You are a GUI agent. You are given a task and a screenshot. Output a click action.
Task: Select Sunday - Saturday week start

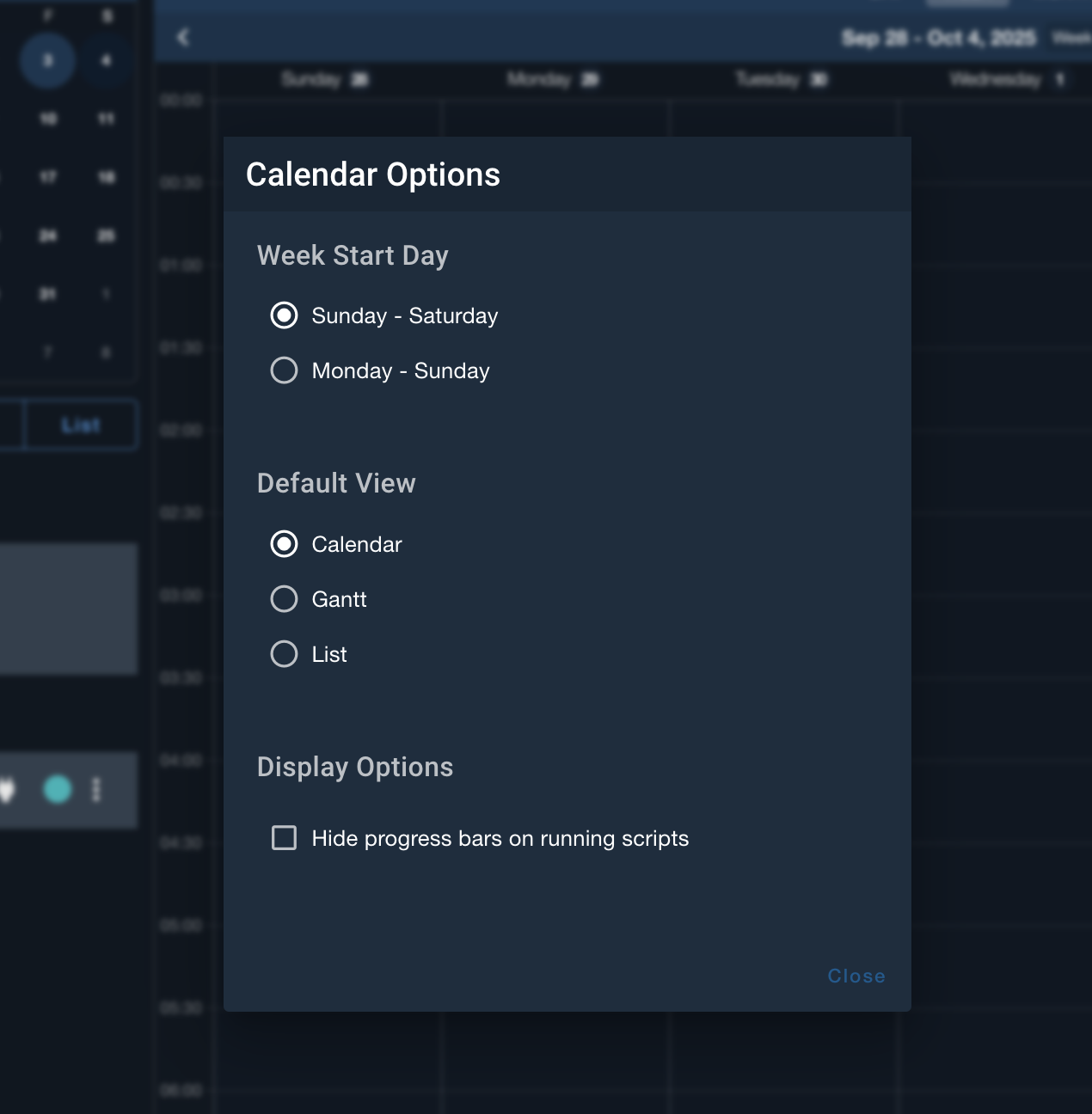[284, 315]
